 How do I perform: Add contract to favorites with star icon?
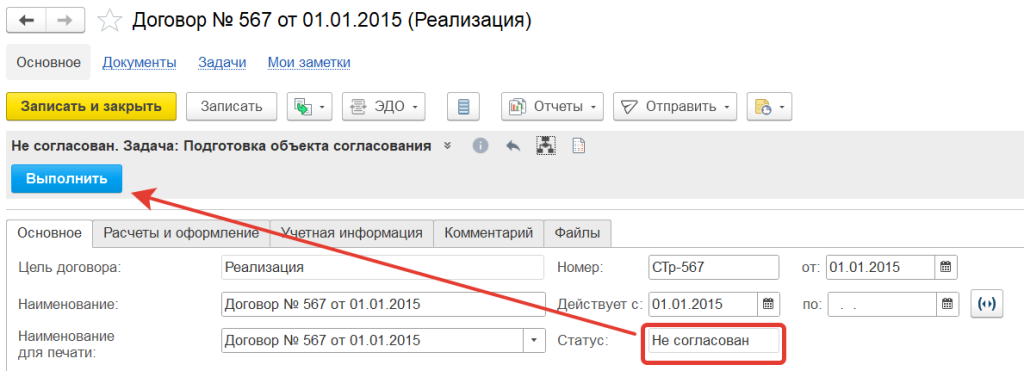[109, 21]
